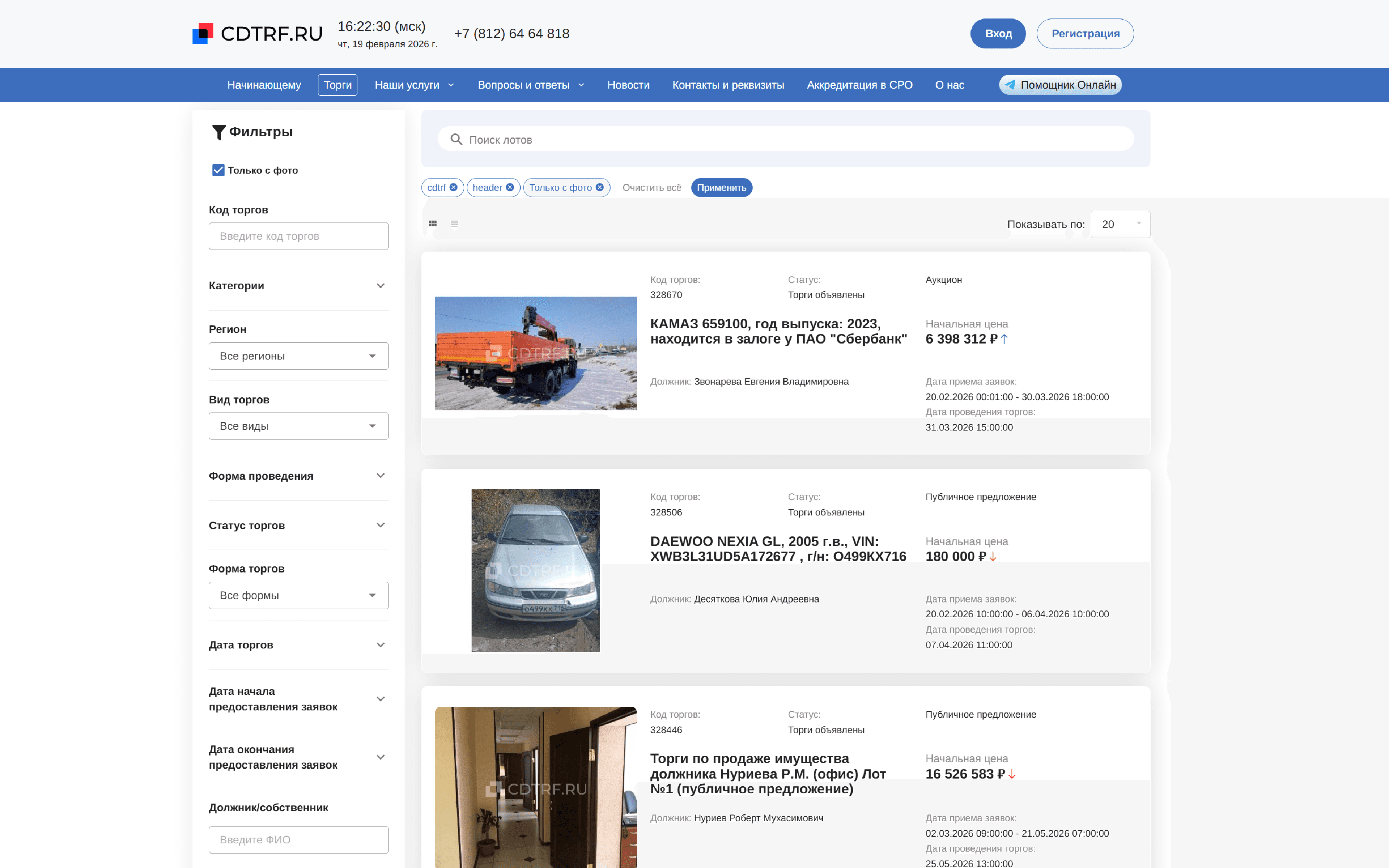Open the 'Показывать по' 20 dropdown

(x=1120, y=224)
